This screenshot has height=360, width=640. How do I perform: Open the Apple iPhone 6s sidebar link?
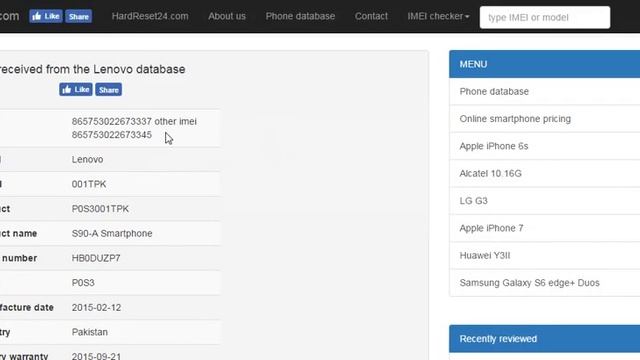pos(494,146)
